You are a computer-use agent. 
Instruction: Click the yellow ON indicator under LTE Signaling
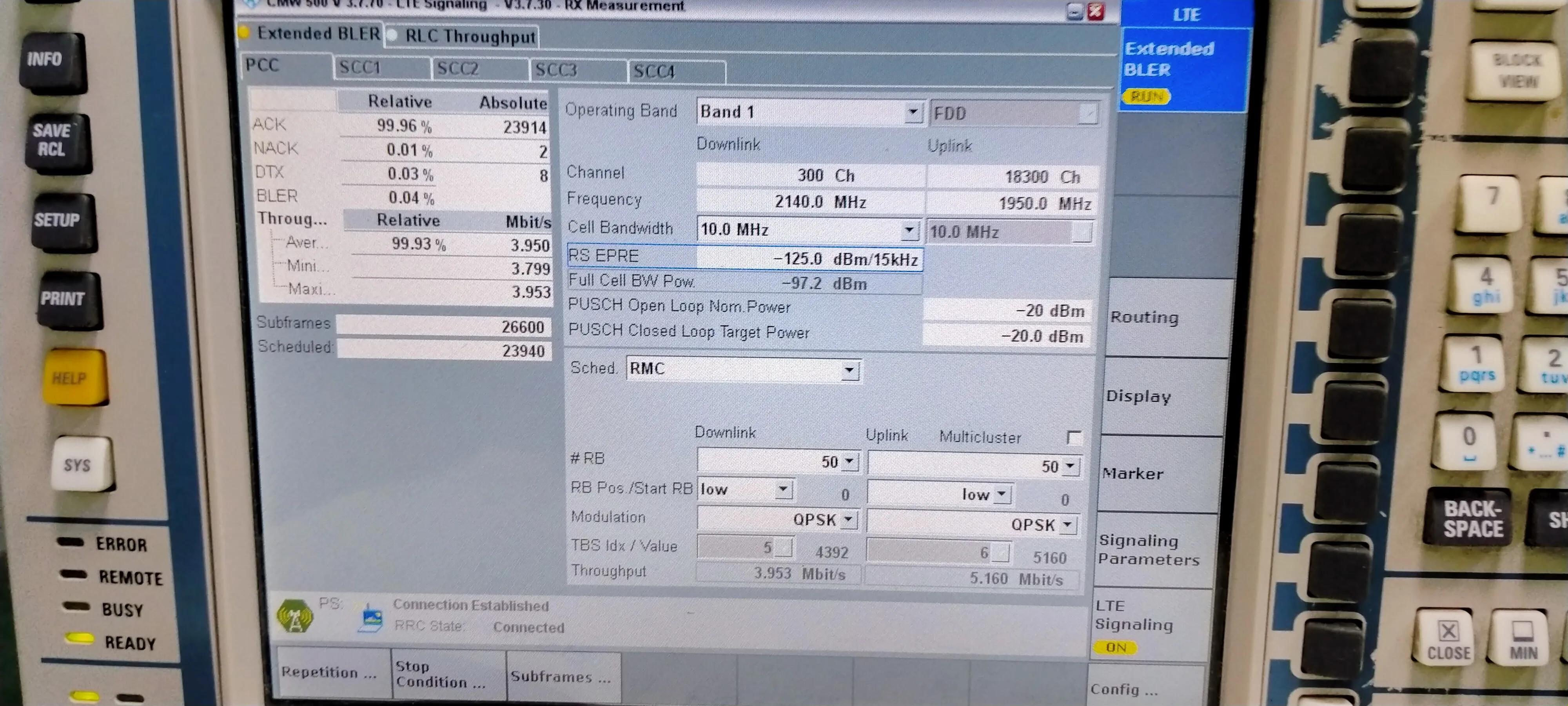tap(1115, 647)
